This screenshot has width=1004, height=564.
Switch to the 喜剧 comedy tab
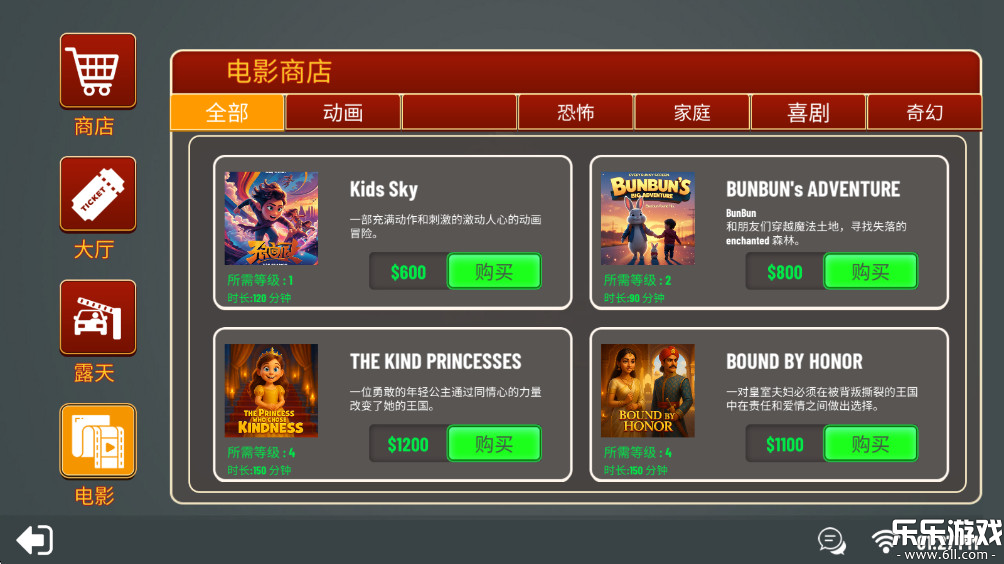[808, 113]
